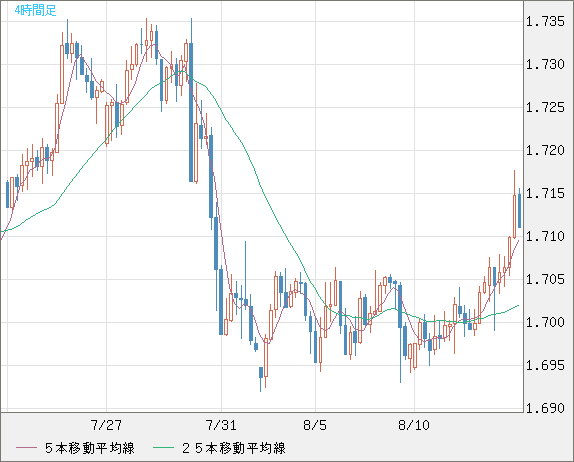Click the 1.690 price axis label
574x462 pixels.
pyautogui.click(x=545, y=408)
